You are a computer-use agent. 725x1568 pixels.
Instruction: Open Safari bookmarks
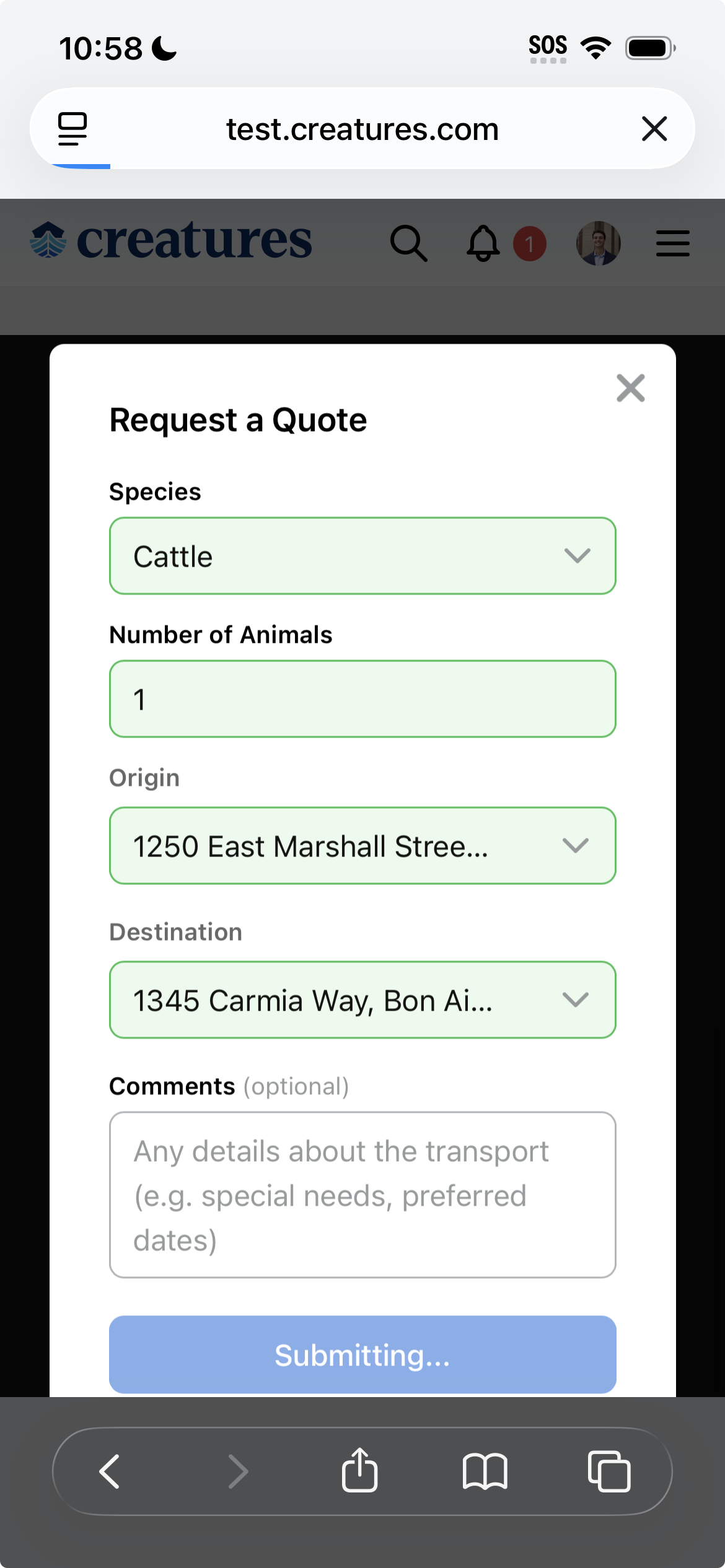[x=485, y=1471]
